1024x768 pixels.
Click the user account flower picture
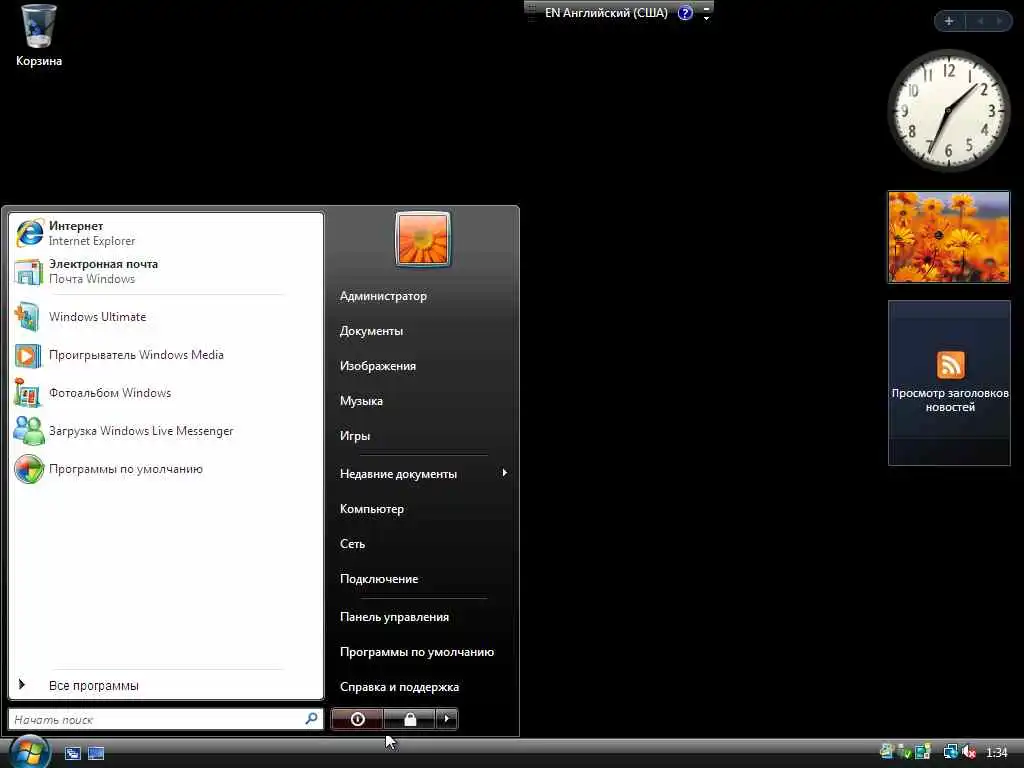[423, 238]
